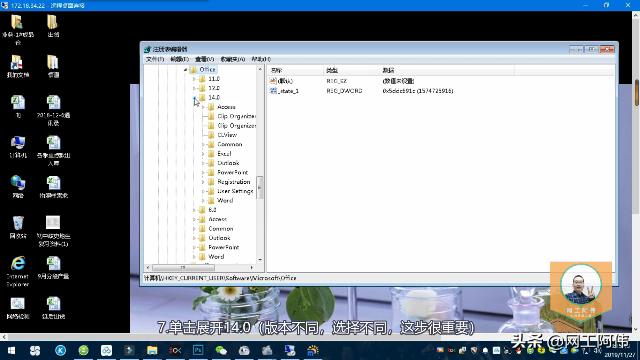This screenshot has width=640, height=360.
Task: Expand the Access key under 14.0
Action: click(x=203, y=107)
